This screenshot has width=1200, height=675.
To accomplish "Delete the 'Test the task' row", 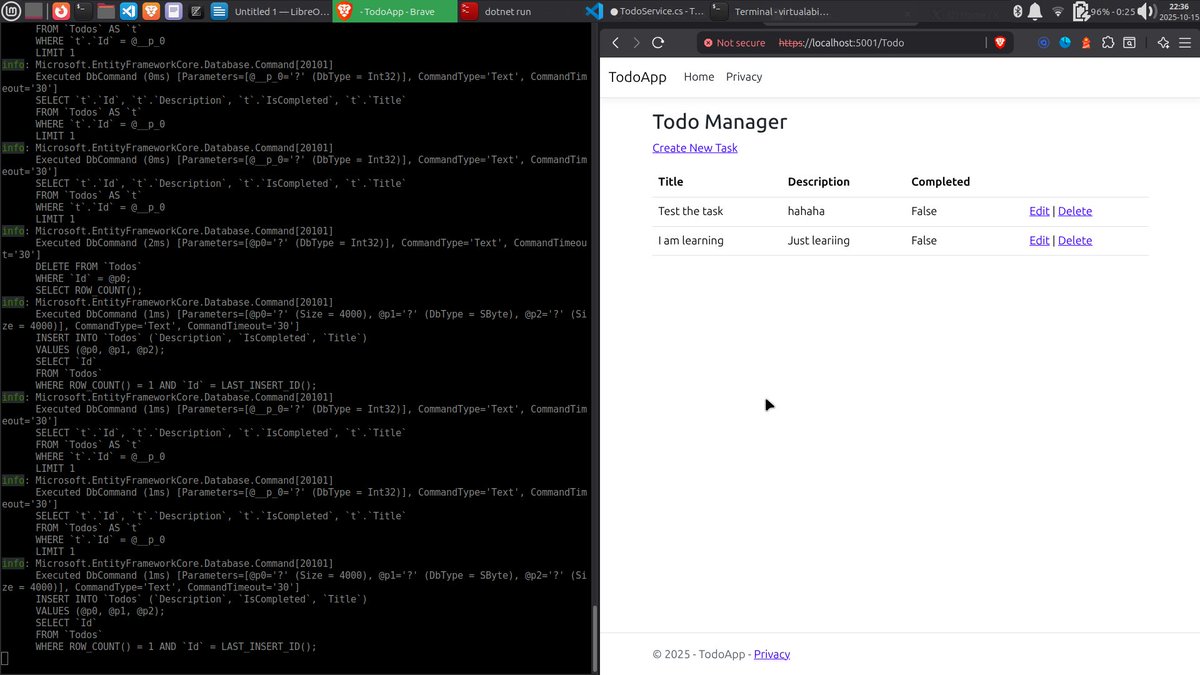I will click(1075, 211).
